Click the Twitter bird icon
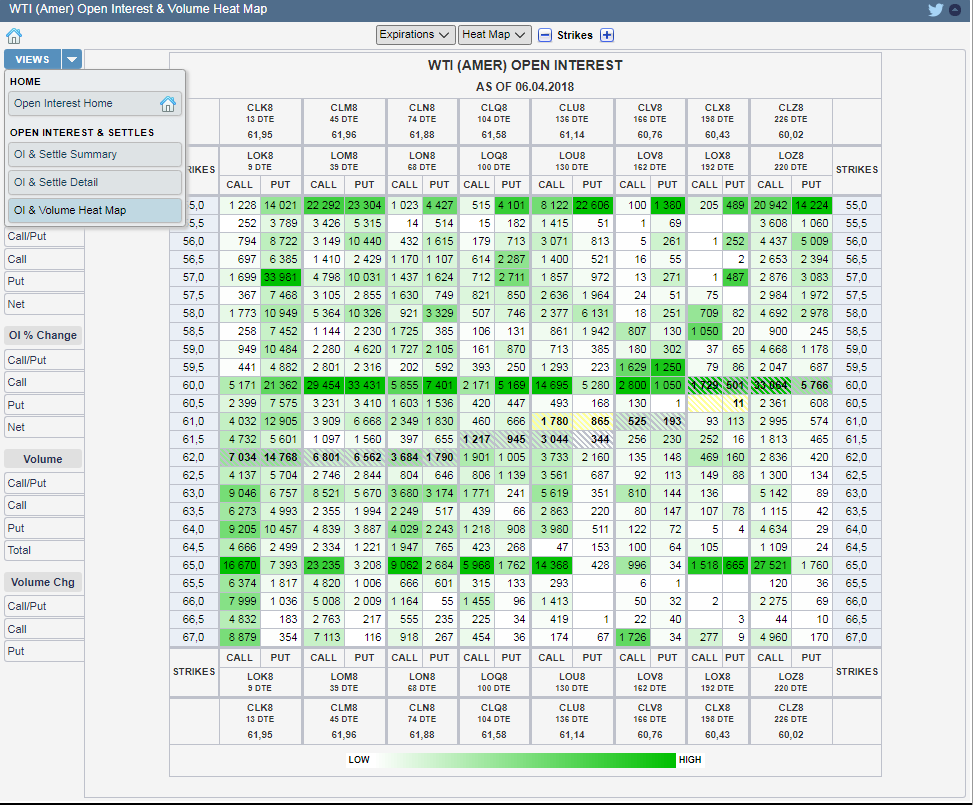This screenshot has width=973, height=805. coord(936,10)
